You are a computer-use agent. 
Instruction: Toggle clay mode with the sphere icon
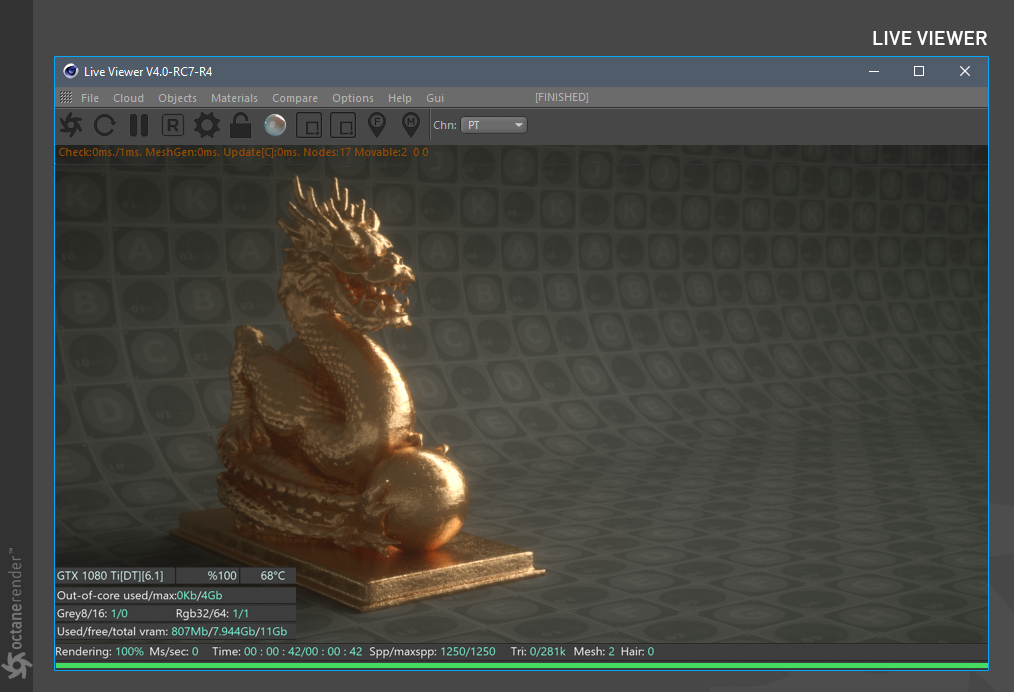click(x=275, y=125)
